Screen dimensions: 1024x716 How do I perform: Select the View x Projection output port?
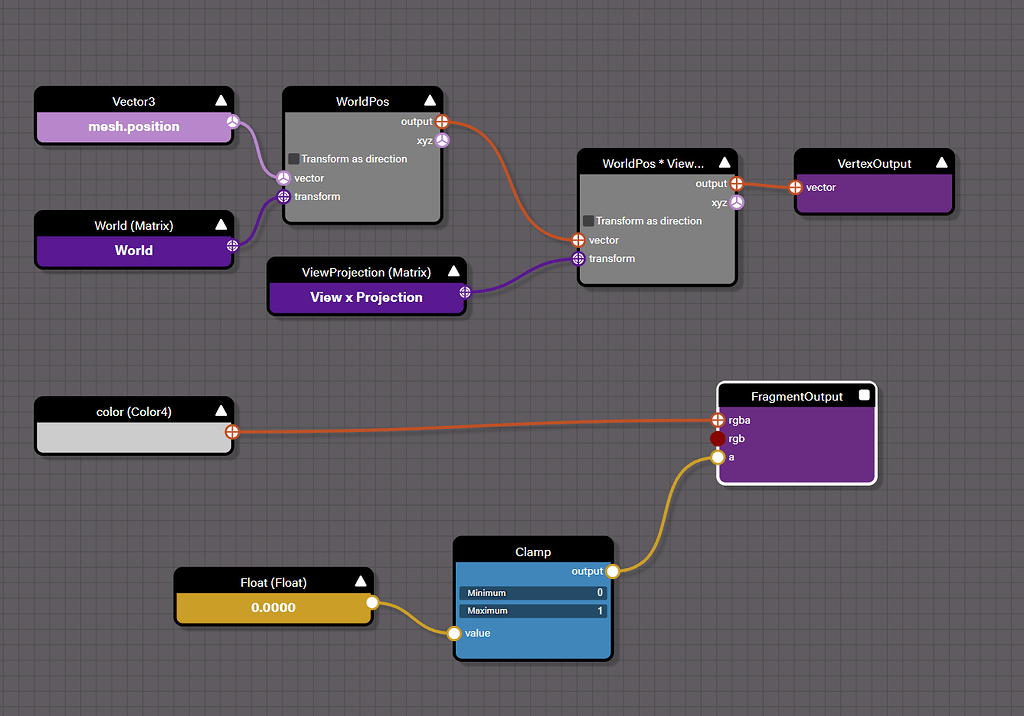[464, 292]
